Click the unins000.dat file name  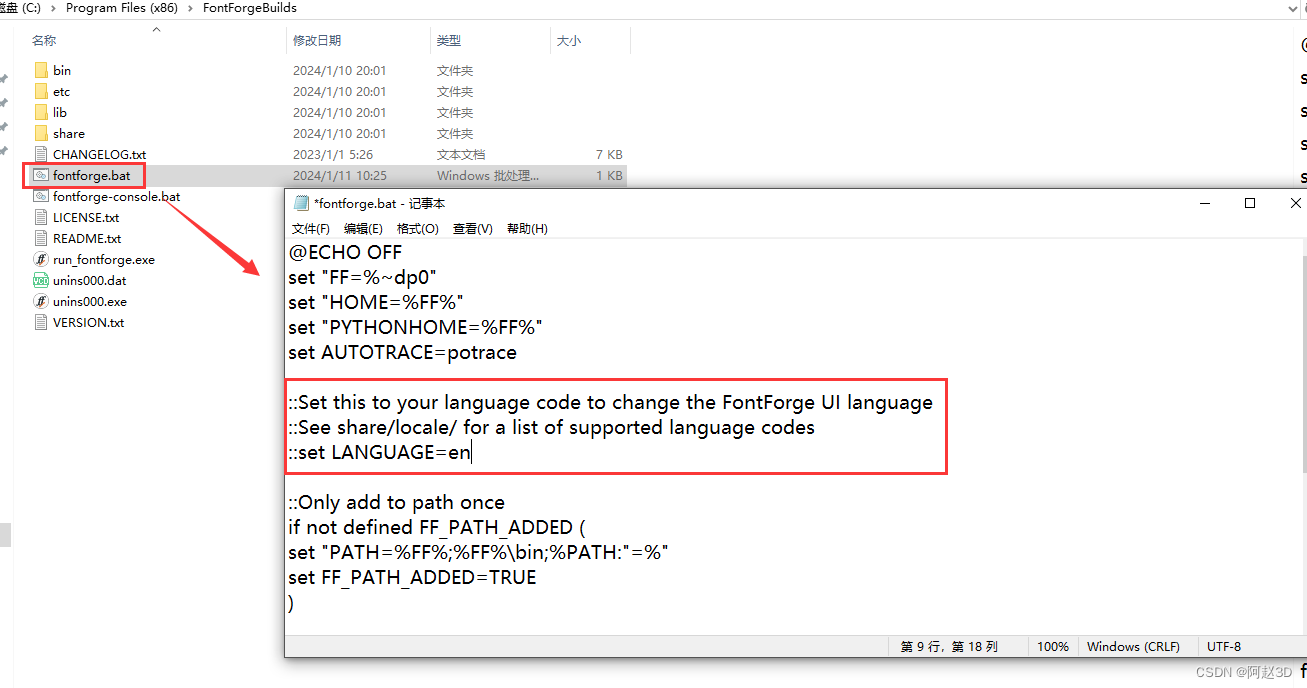pyautogui.click(x=90, y=280)
